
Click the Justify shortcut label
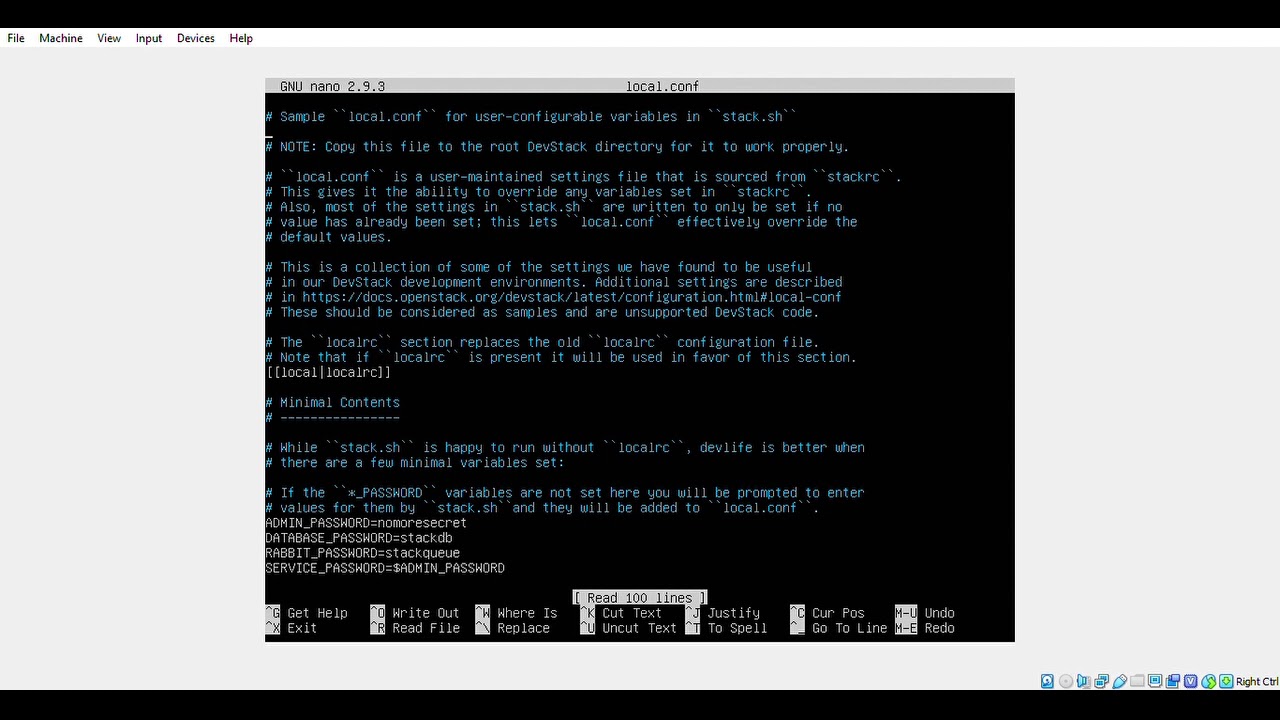[734, 613]
